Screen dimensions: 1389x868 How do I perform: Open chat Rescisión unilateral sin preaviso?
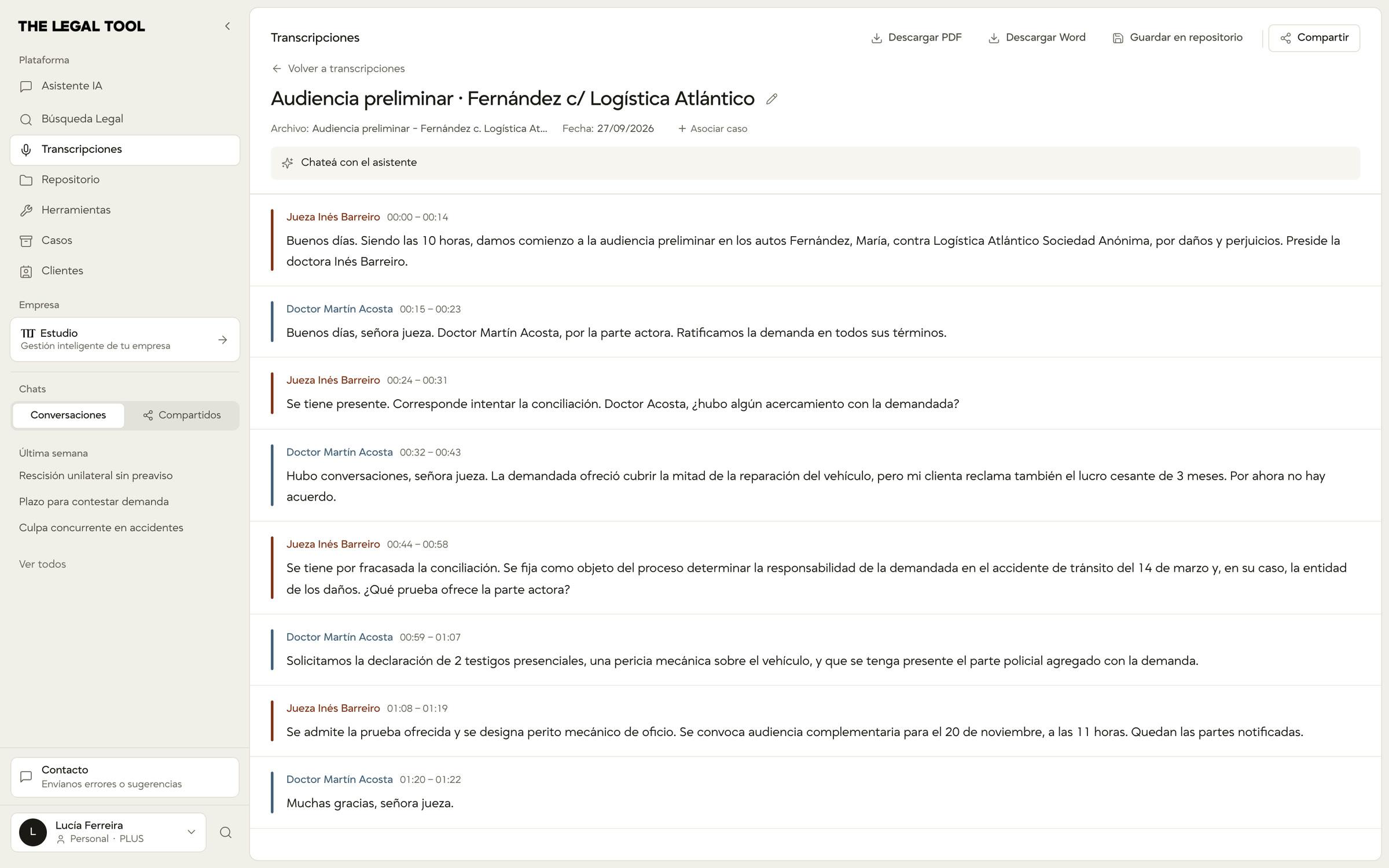(x=95, y=476)
